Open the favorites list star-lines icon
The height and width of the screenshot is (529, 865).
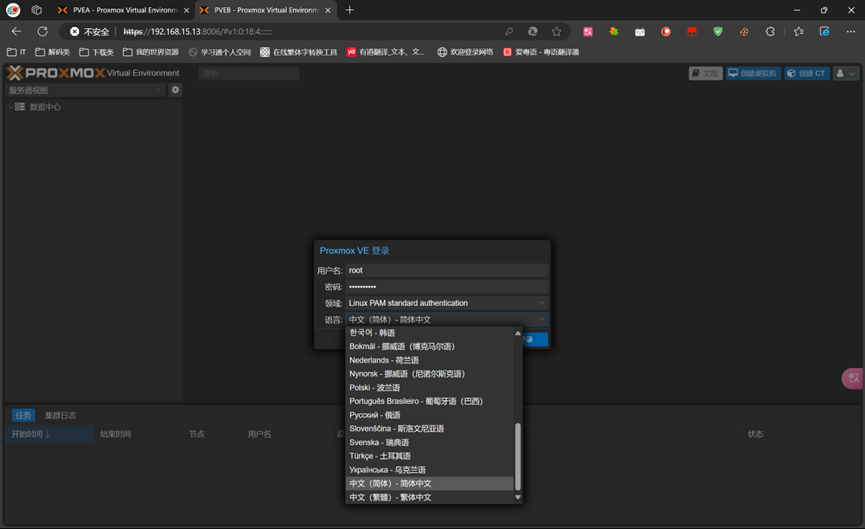(798, 31)
